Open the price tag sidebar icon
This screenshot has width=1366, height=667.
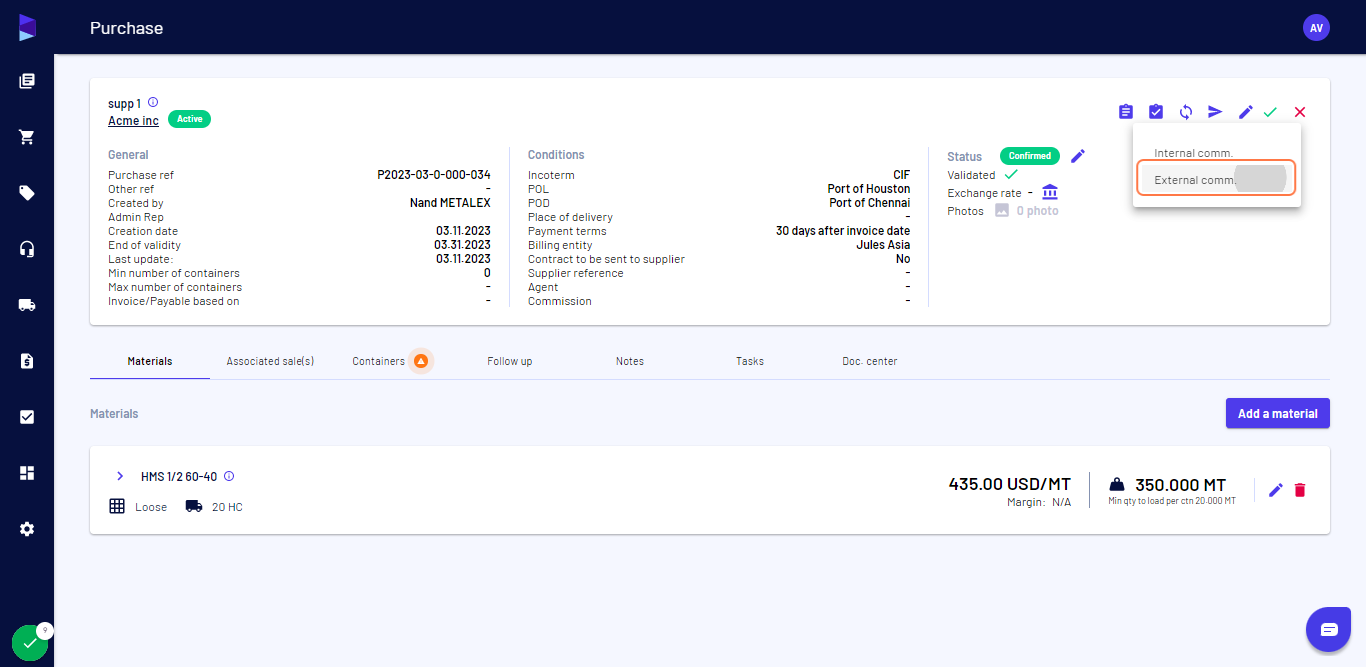27,193
